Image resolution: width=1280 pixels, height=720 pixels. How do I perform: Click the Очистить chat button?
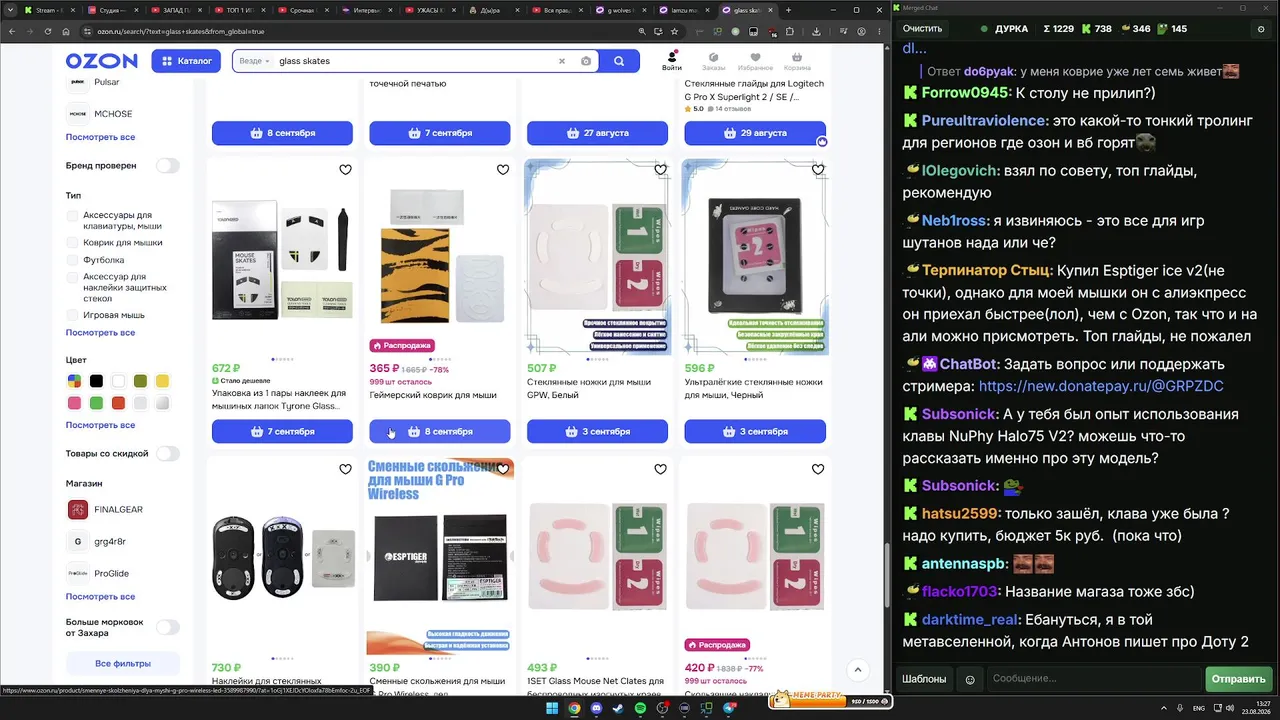click(922, 29)
